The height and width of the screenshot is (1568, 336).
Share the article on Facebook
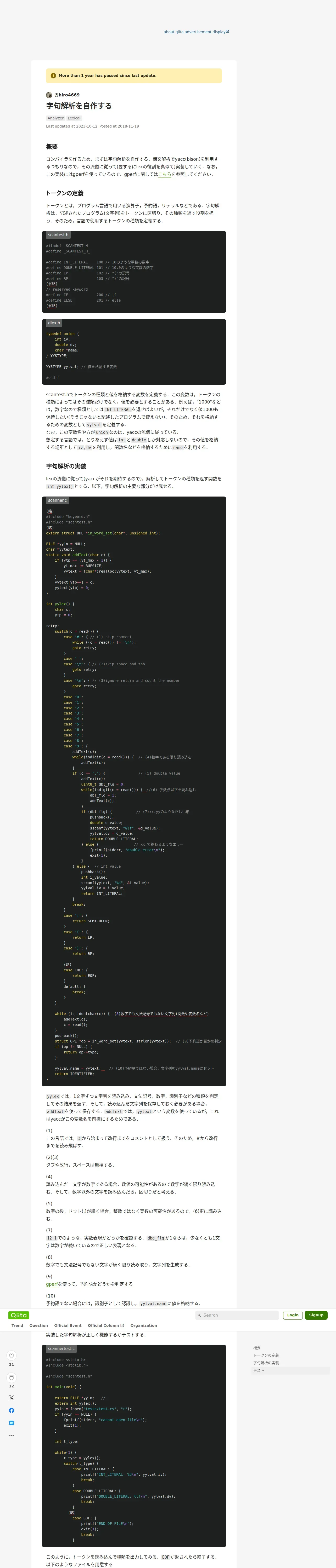[11, 1410]
